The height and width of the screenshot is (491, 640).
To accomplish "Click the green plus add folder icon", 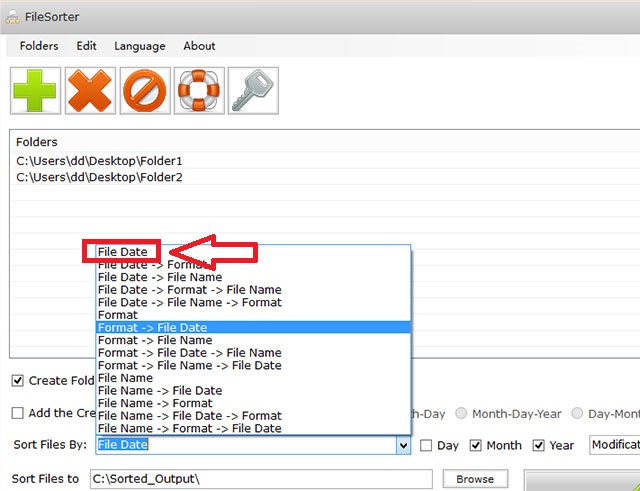I will 36,91.
